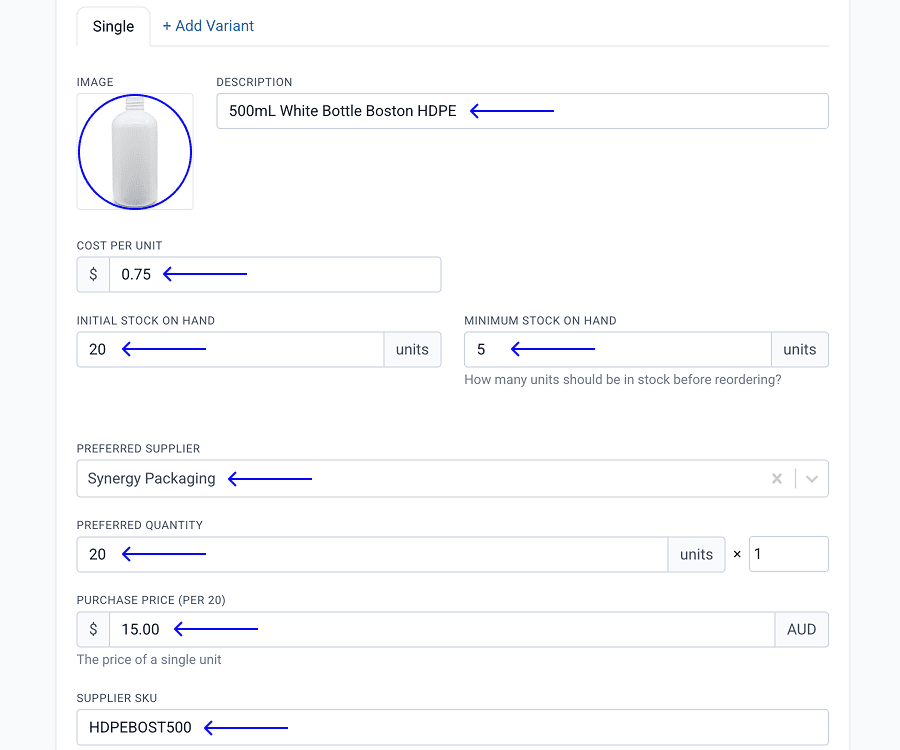
Task: Edit the Purchase Price field
Action: pyautogui.click(x=442, y=629)
